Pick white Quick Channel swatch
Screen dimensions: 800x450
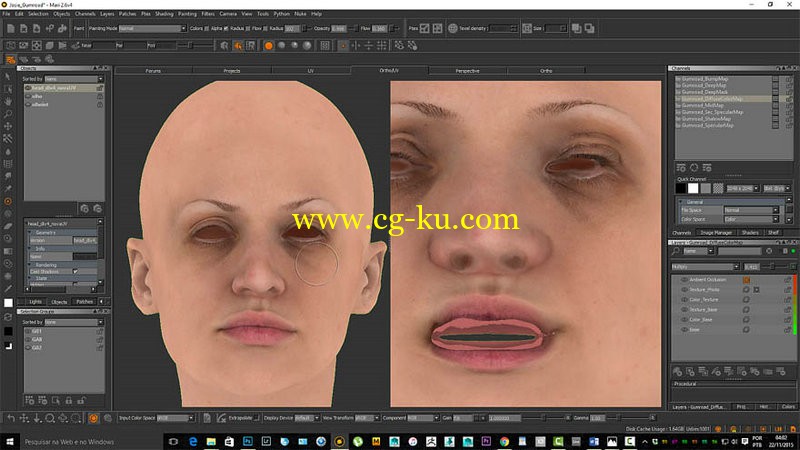click(x=693, y=188)
